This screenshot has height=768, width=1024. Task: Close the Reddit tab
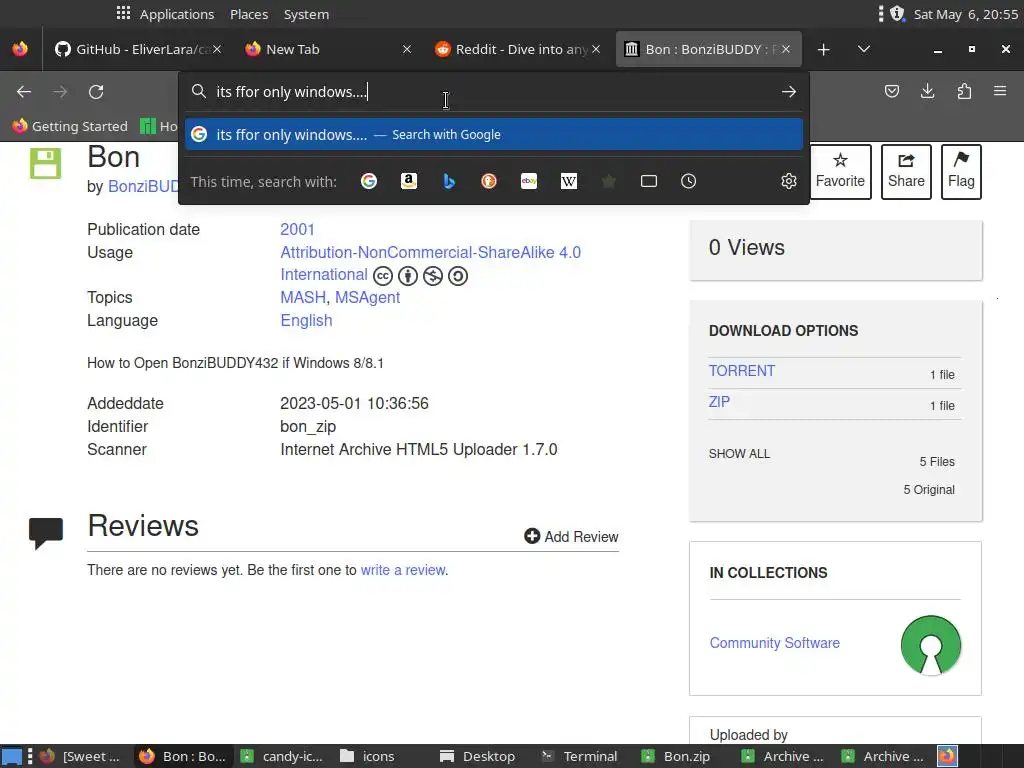596,49
